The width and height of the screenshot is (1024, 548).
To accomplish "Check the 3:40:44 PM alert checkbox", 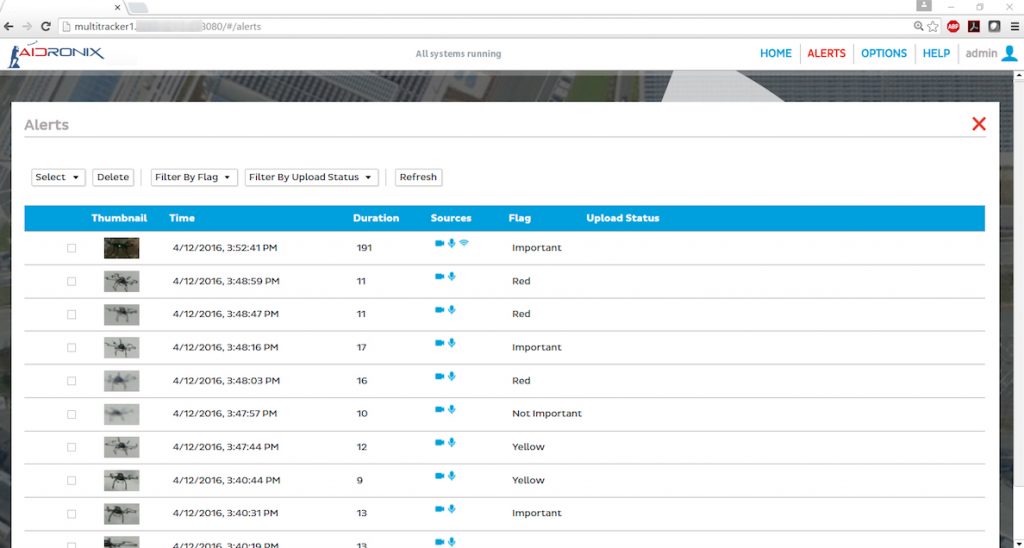I will (71, 481).
